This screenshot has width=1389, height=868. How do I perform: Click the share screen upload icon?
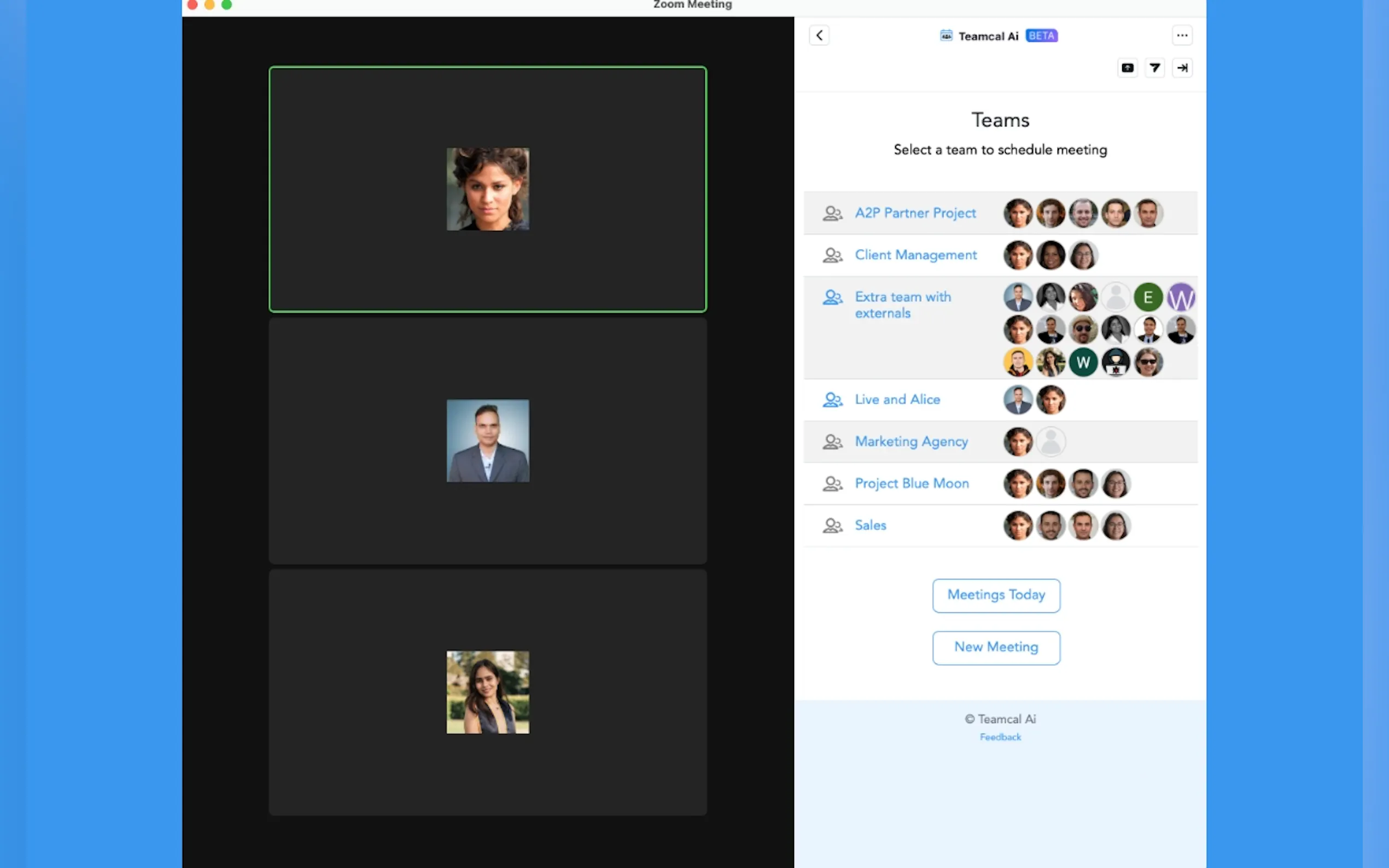tap(1127, 68)
